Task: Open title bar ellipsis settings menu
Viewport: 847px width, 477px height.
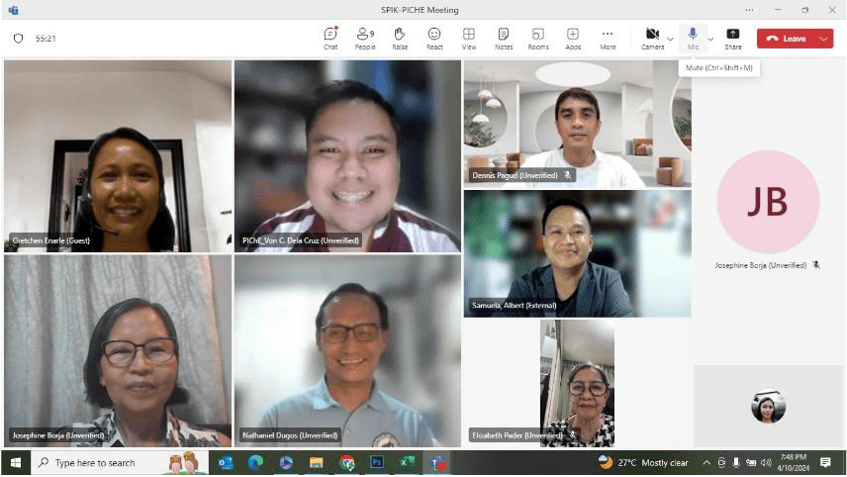Action: (749, 10)
